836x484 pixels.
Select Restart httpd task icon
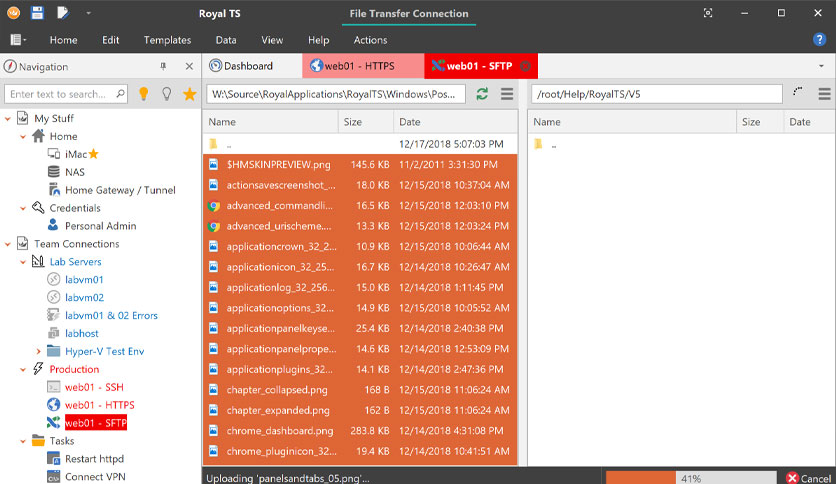pos(53,458)
